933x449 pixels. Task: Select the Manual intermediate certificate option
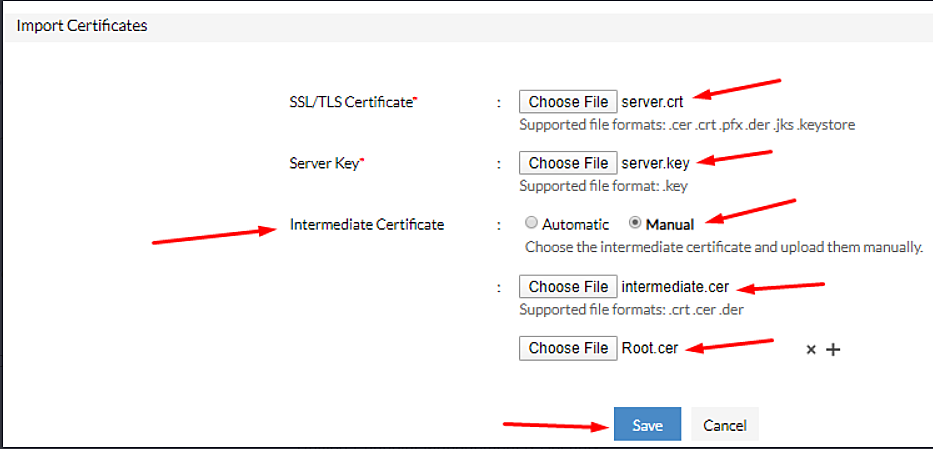pos(634,223)
